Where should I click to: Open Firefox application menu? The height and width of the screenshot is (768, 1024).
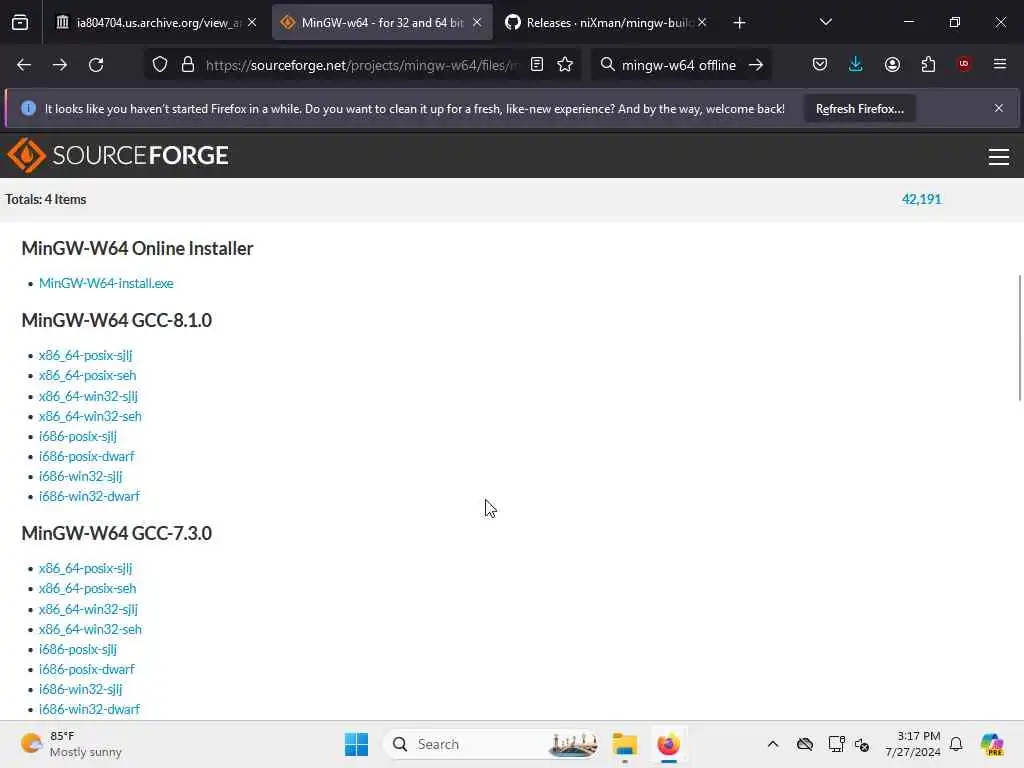[1000, 64]
